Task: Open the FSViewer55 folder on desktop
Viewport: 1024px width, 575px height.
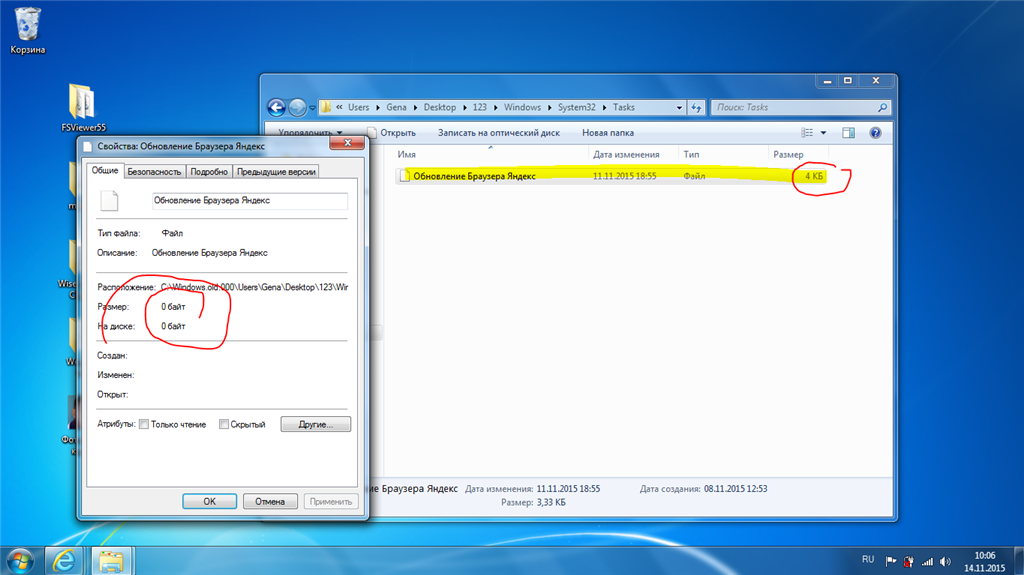Action: click(83, 107)
